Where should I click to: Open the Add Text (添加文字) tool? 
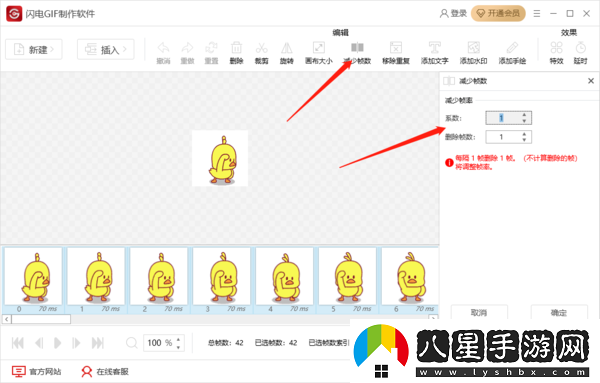pyautogui.click(x=435, y=52)
